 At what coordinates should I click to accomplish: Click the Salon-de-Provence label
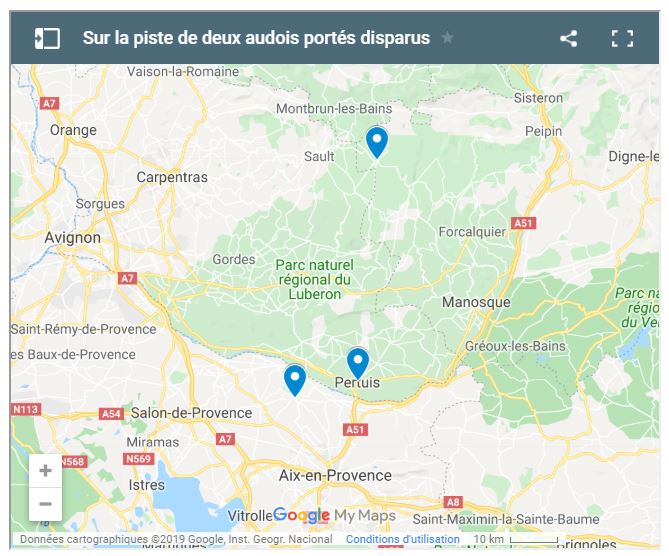(x=191, y=413)
